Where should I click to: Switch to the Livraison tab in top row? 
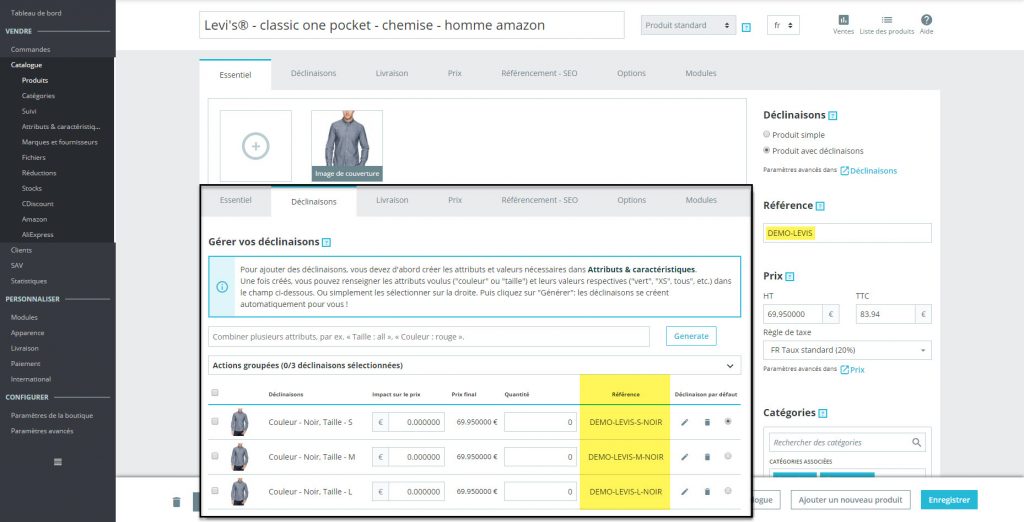(392, 73)
